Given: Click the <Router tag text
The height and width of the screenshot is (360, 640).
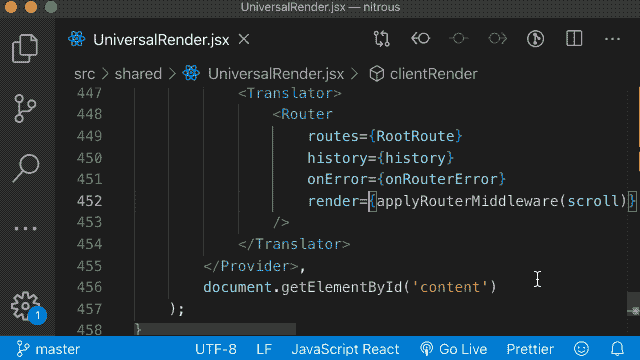Looking at the screenshot, I should point(302,114).
